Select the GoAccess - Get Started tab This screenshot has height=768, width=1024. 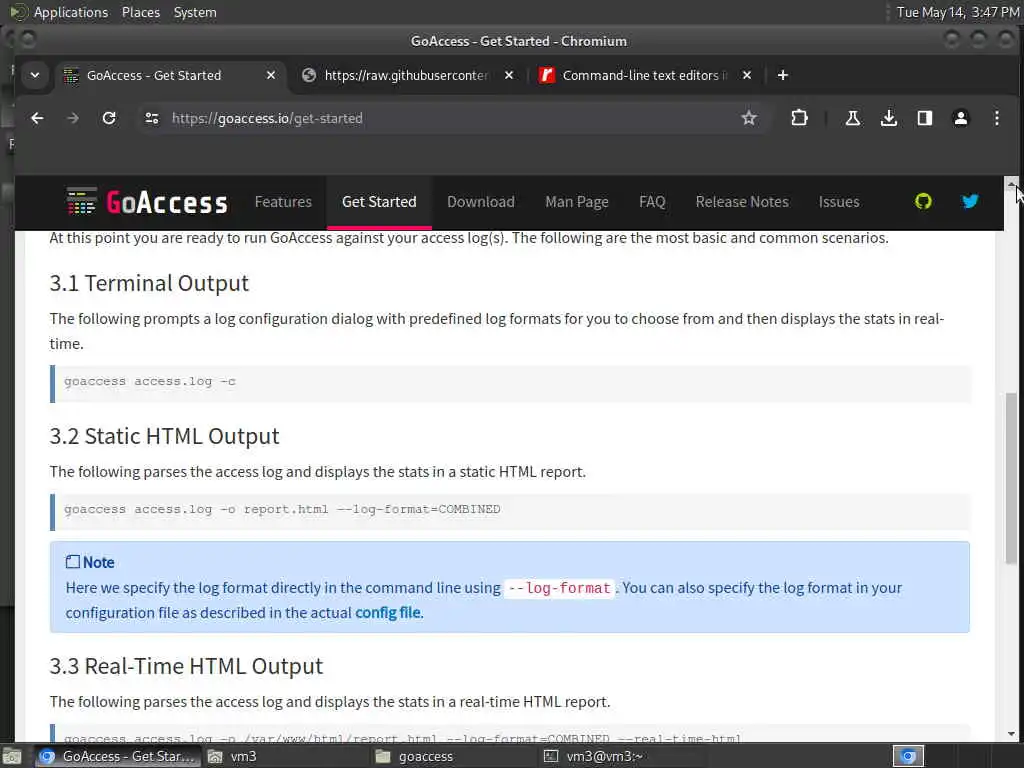[x=168, y=75]
